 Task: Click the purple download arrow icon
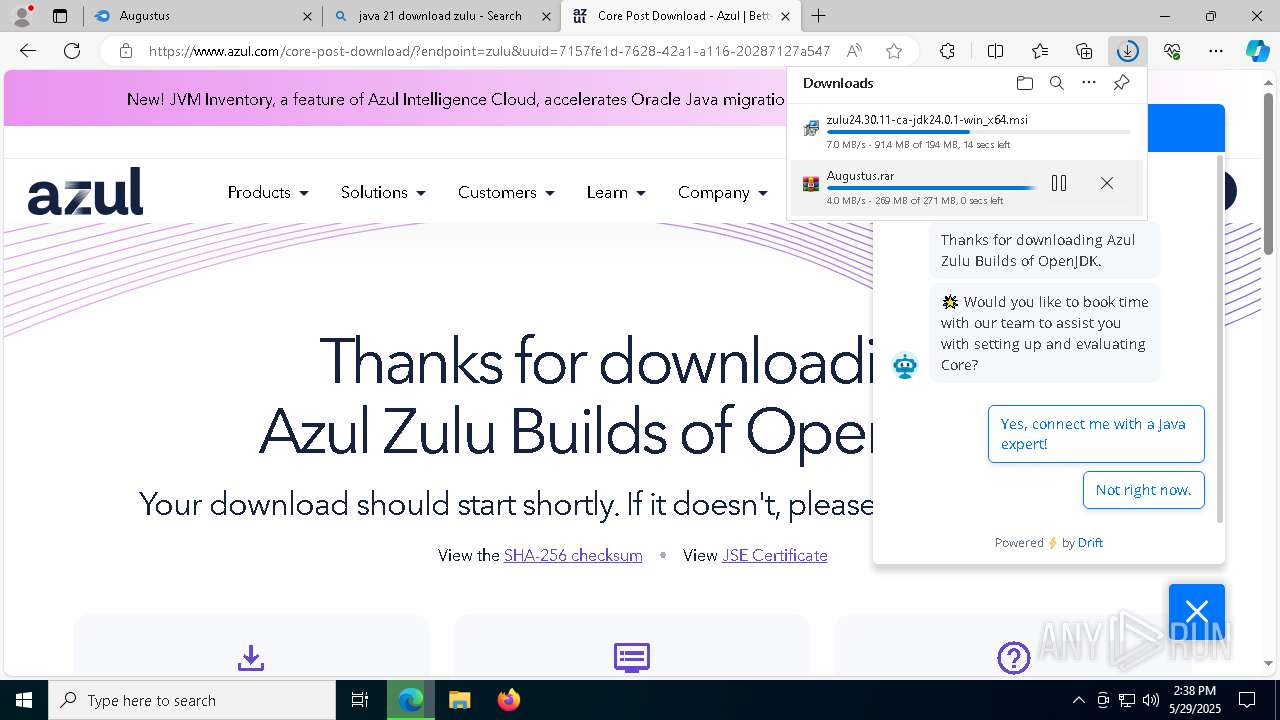click(251, 657)
